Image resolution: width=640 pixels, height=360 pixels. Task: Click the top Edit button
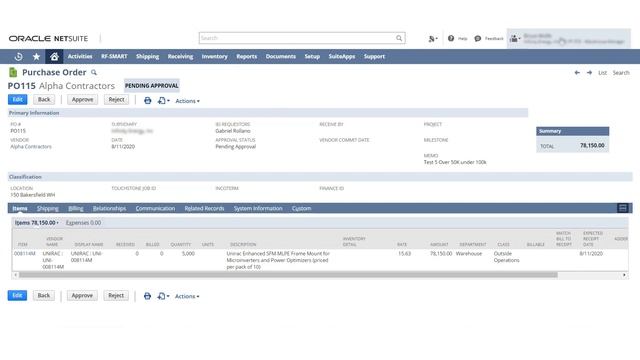[18, 100]
